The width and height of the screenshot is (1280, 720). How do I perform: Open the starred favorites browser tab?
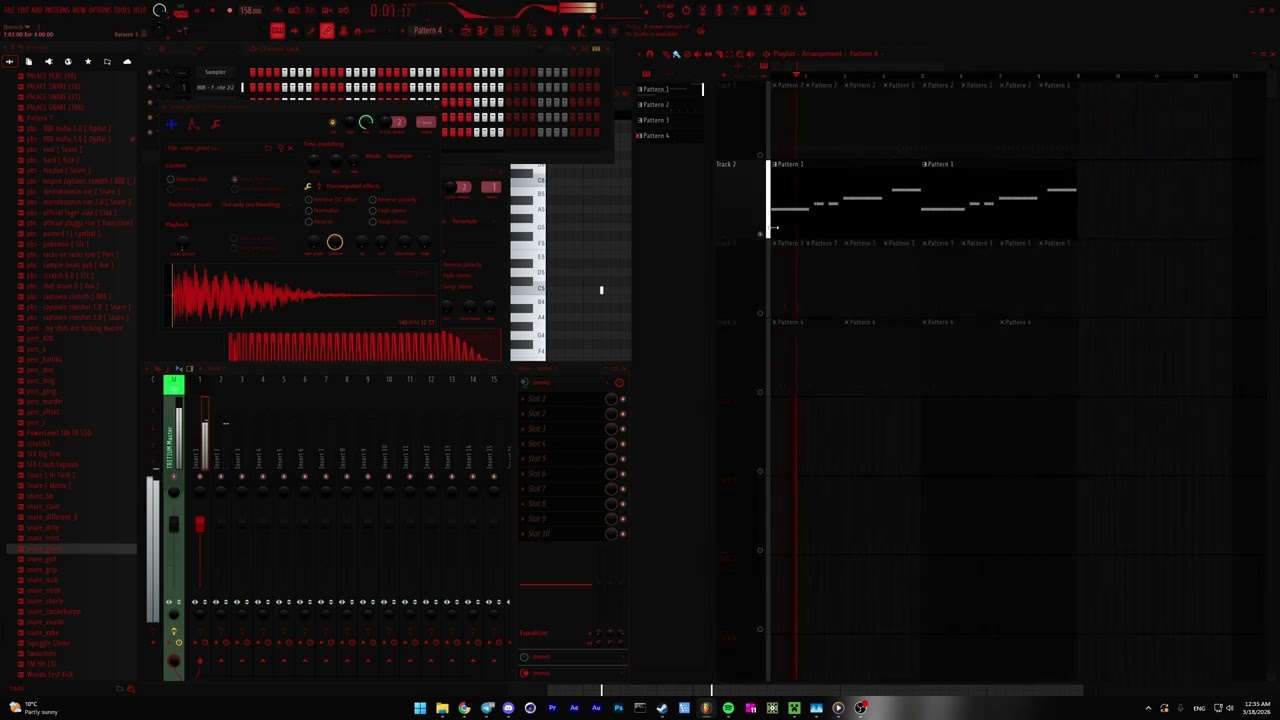(x=87, y=62)
